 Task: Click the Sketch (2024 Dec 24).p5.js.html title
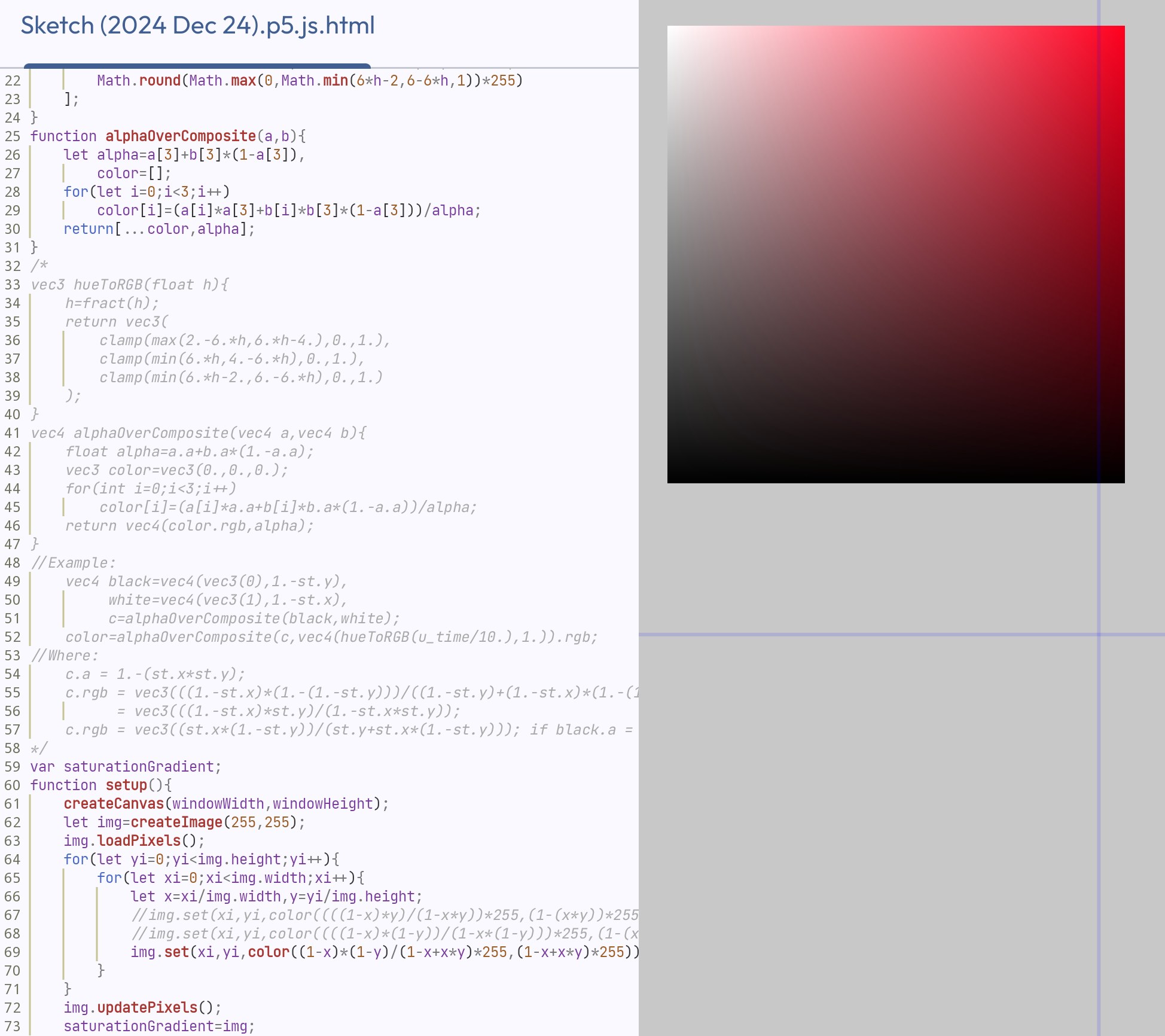click(197, 26)
